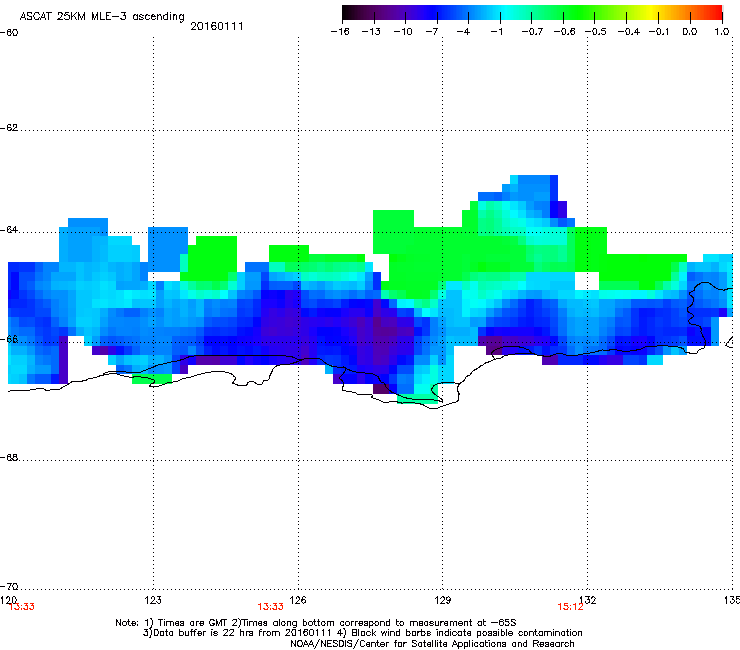Screen dimensions: 740x650
Task: Click the -10 colorbar label
Action: click(x=403, y=32)
